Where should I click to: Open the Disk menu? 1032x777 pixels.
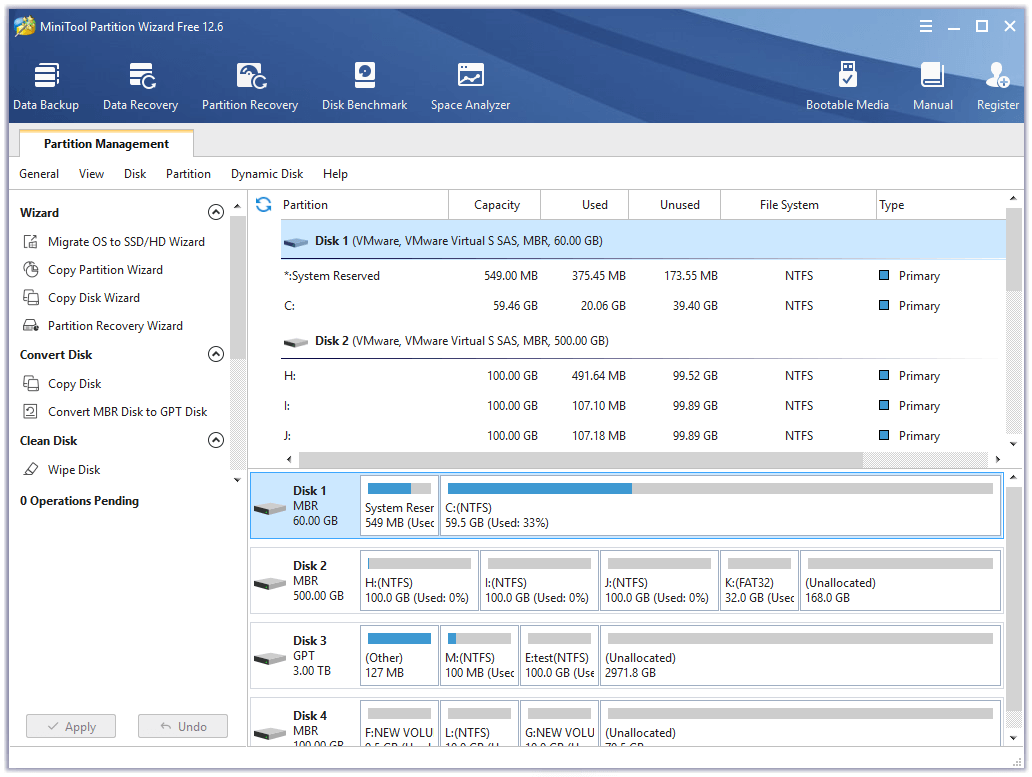[135, 174]
